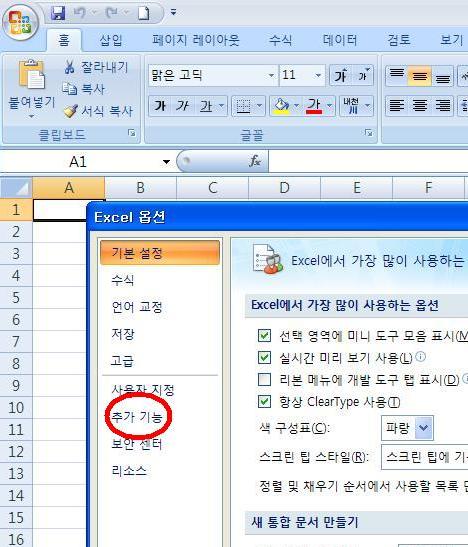Click the center align text icon
Image resolution: width=468 pixels, height=547 pixels.
[420, 105]
